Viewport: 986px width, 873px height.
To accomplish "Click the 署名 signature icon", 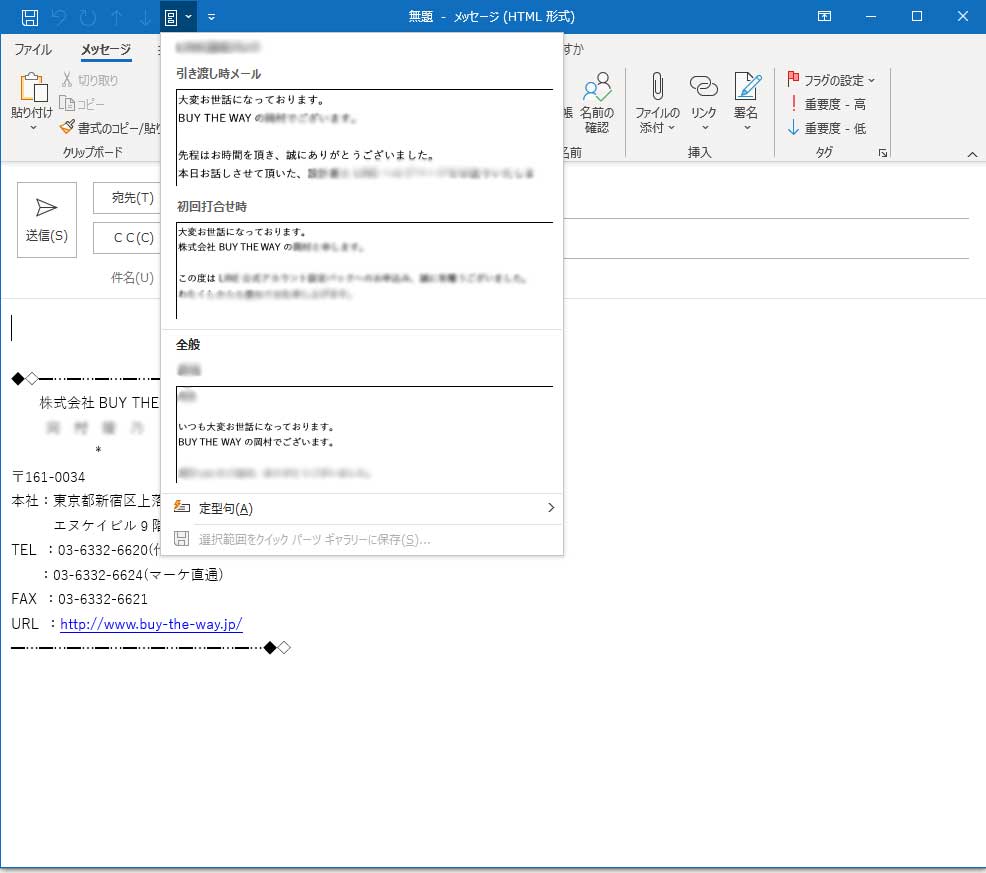I will [747, 86].
